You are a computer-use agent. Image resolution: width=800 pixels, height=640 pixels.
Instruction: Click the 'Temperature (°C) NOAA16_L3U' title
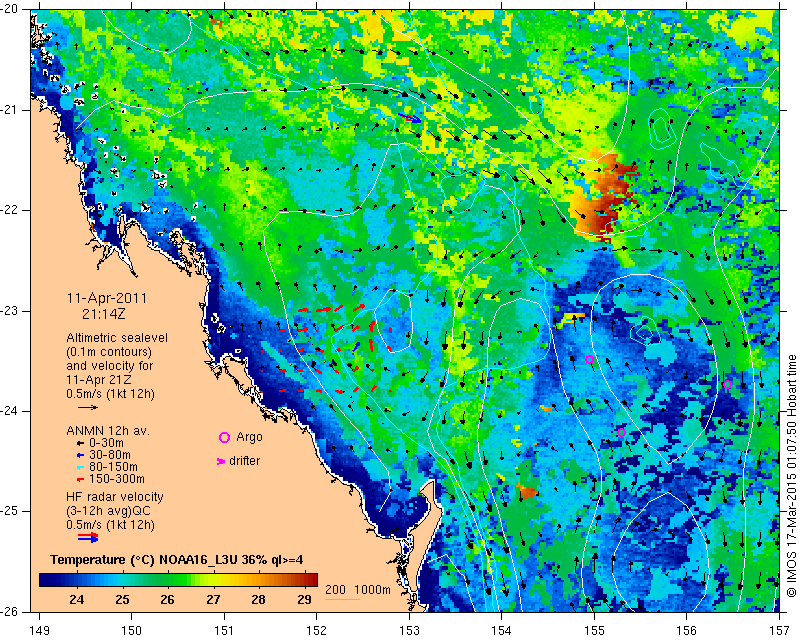(144, 560)
